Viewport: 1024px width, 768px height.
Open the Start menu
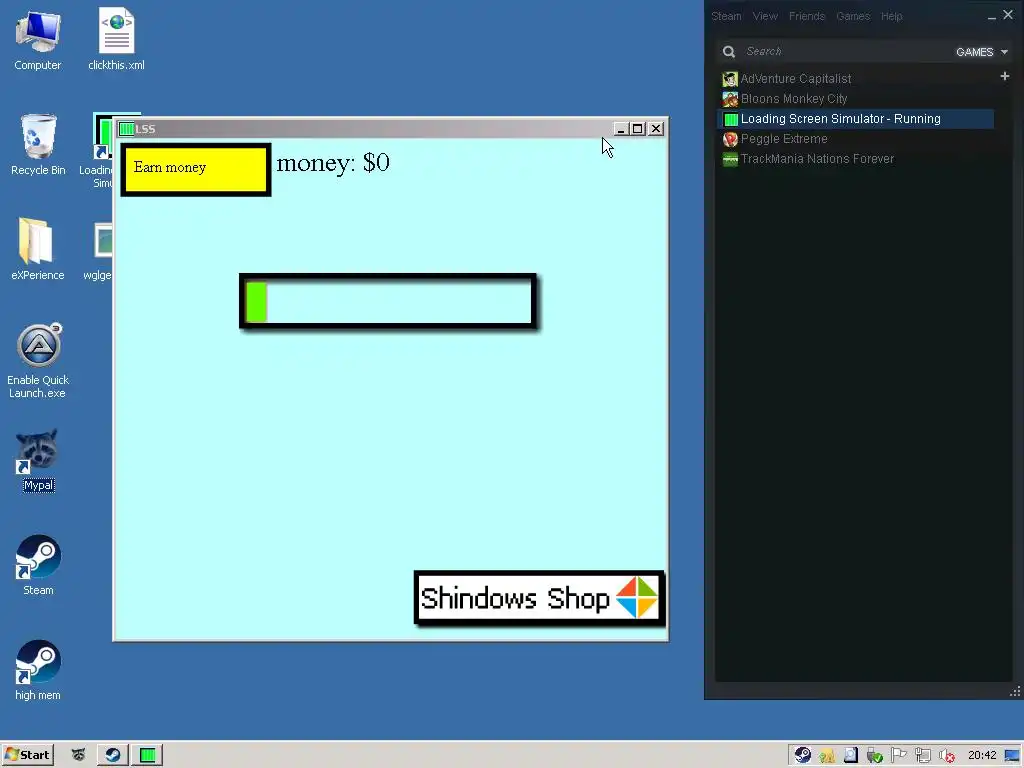pyautogui.click(x=27, y=755)
